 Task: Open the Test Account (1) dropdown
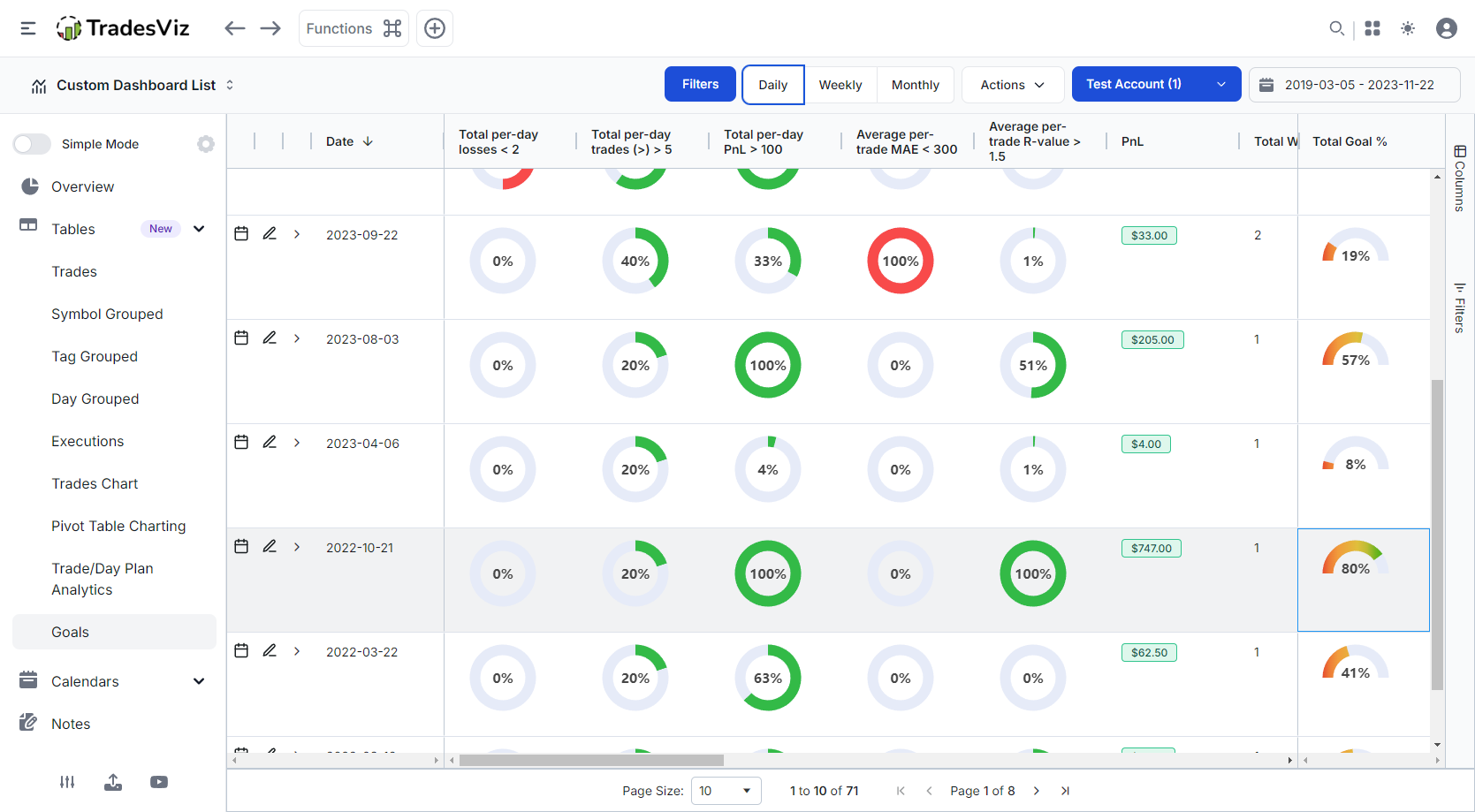[x=1156, y=84]
